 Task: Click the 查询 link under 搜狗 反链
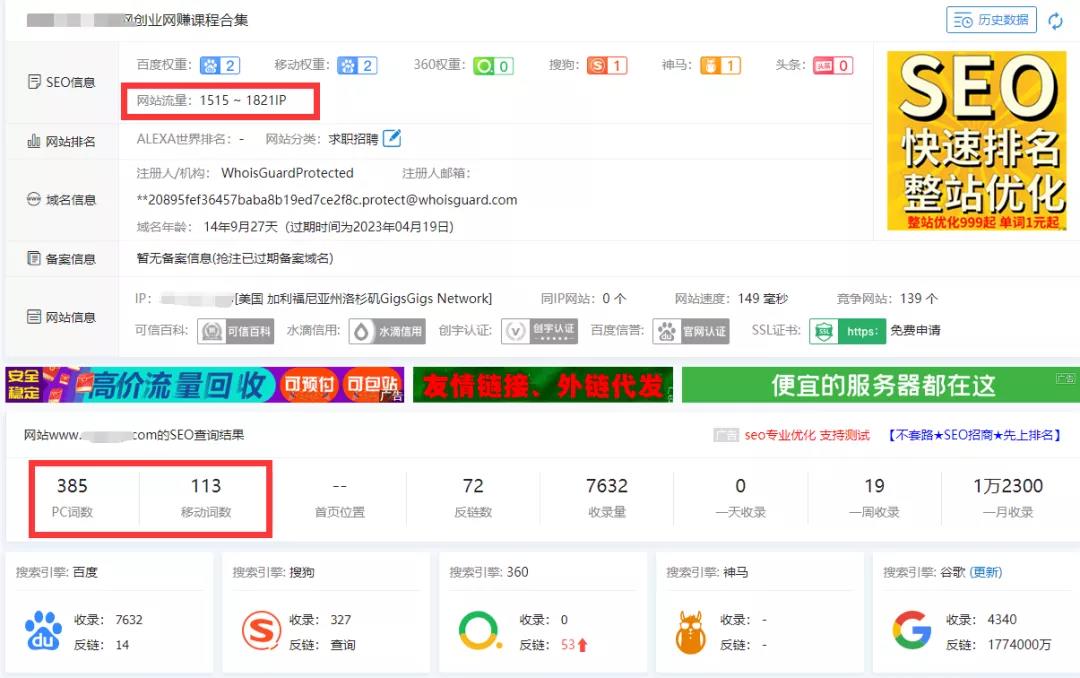[x=343, y=645]
